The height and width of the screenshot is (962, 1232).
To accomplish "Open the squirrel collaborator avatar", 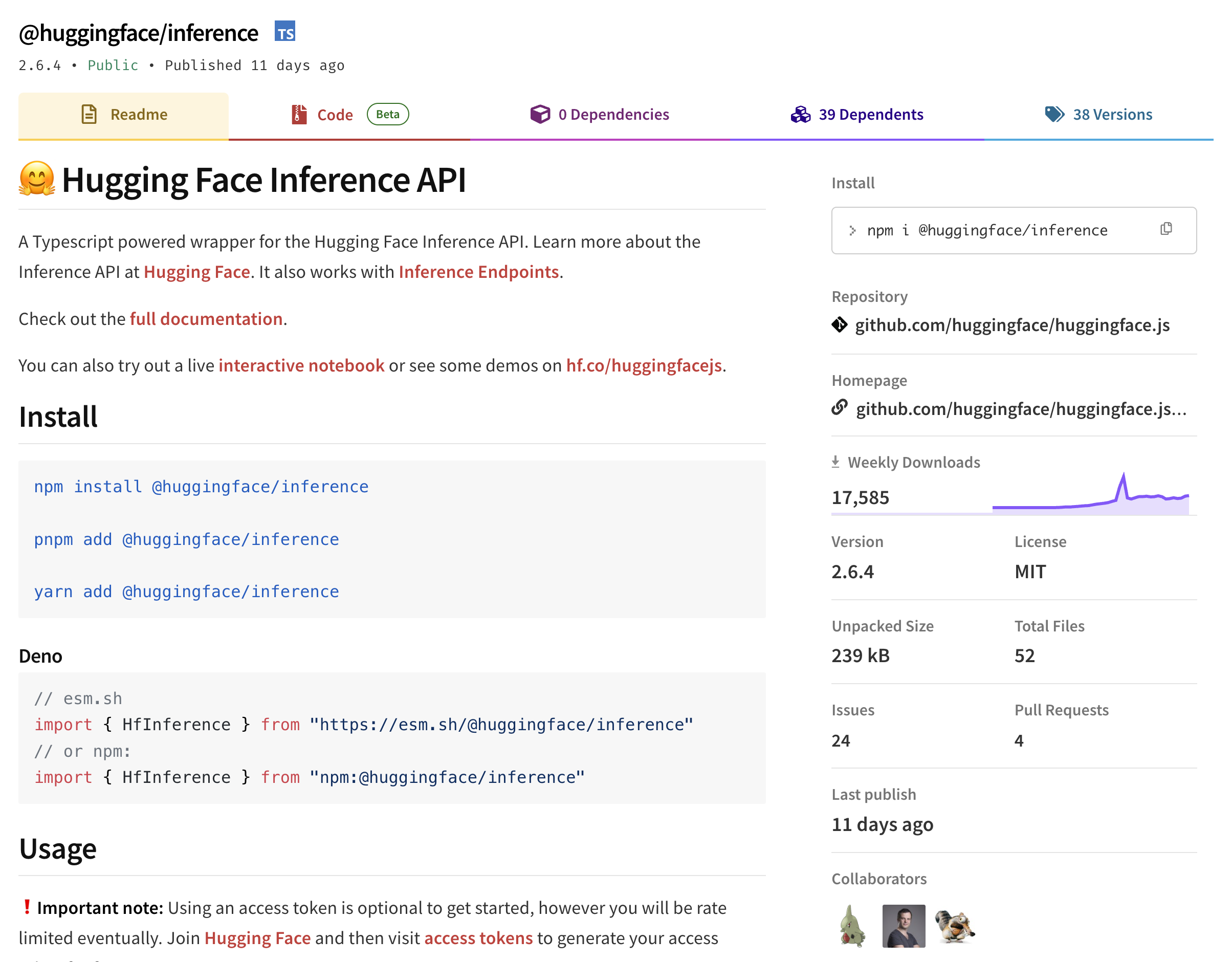I will 955,926.
